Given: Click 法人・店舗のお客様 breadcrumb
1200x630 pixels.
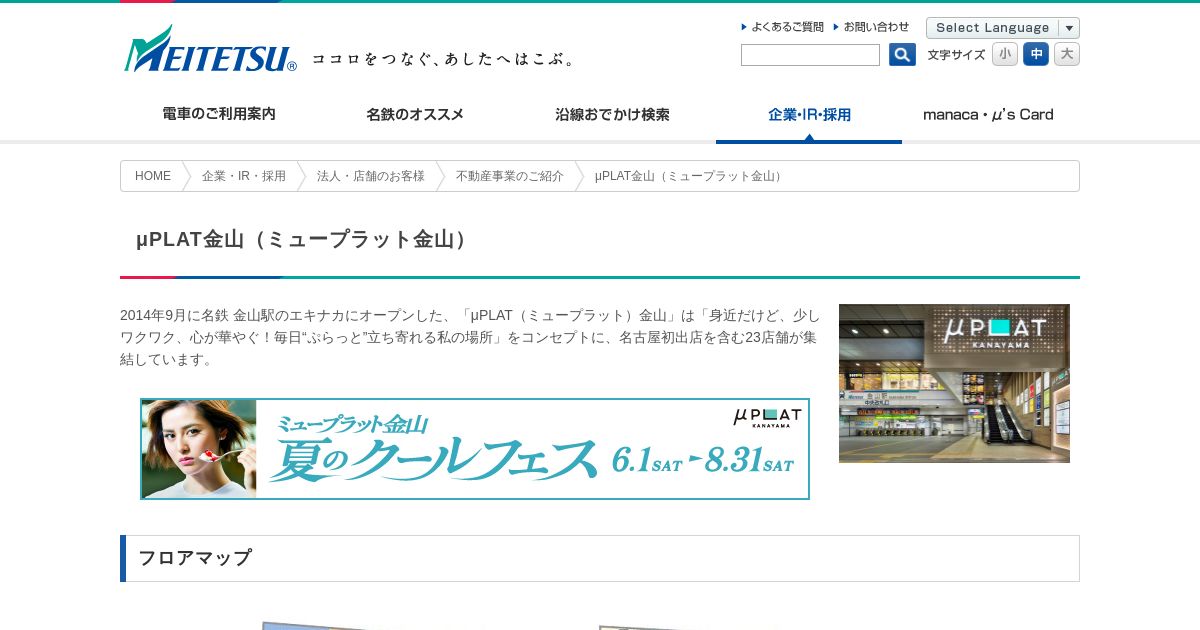Looking at the screenshot, I should pos(371,176).
